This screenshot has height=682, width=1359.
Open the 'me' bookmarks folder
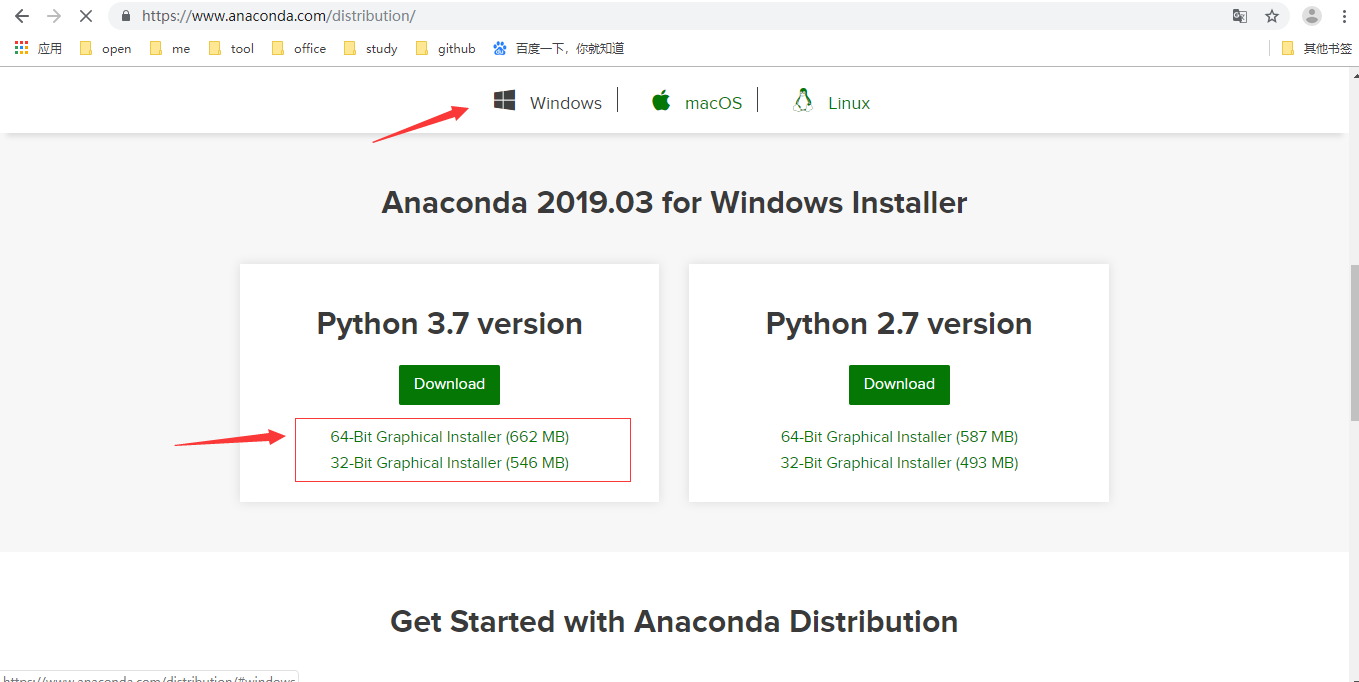coord(170,48)
